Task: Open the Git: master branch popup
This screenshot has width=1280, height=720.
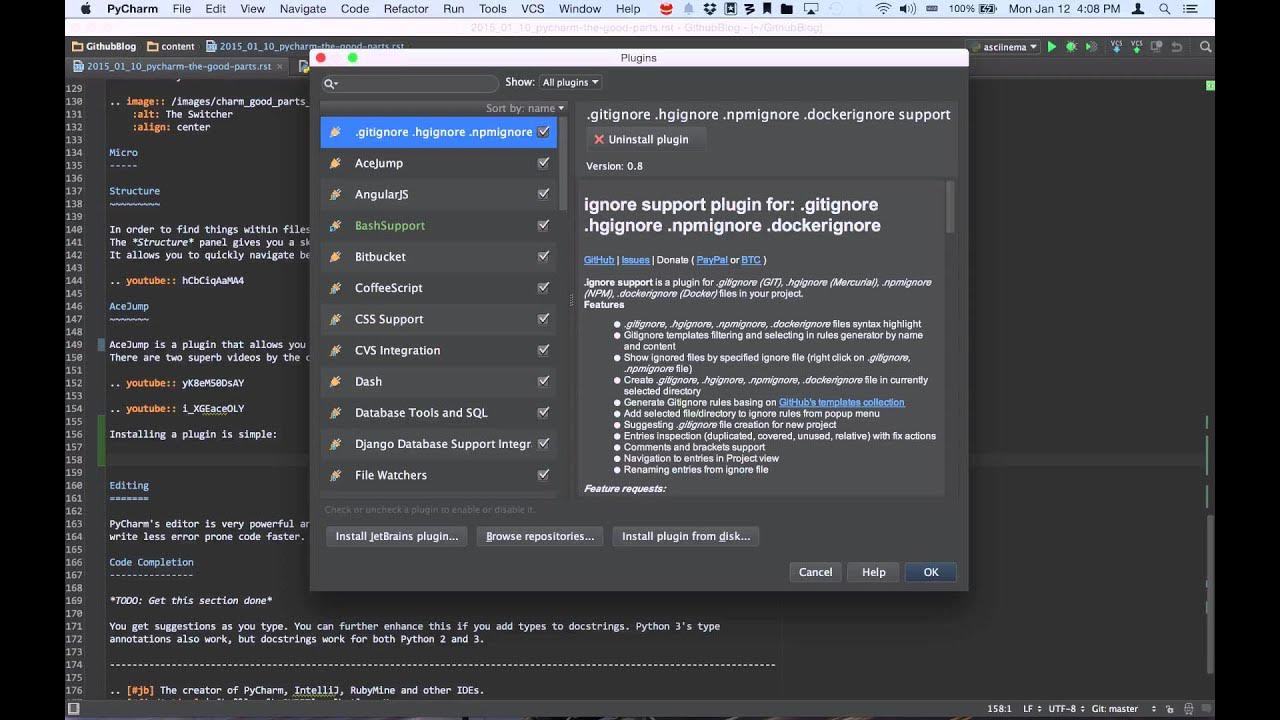Action: (x=1122, y=709)
